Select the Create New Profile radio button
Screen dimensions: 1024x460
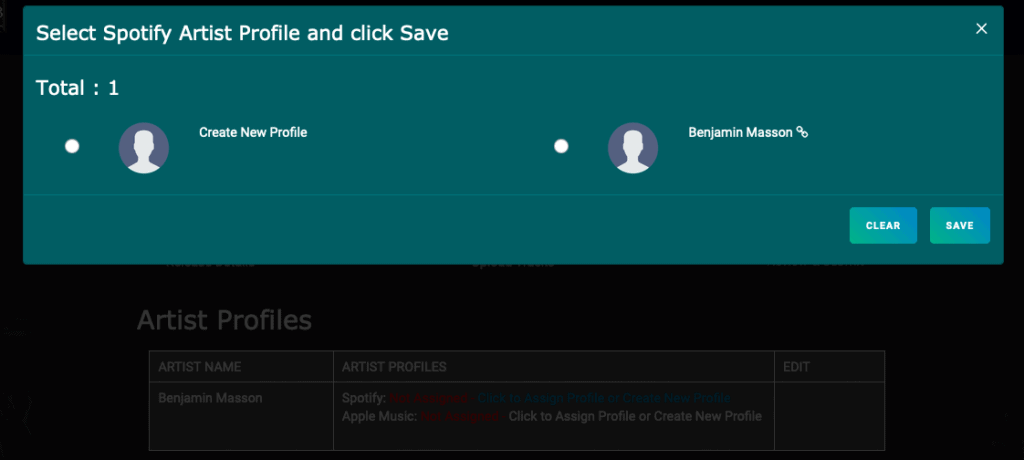[x=72, y=146]
